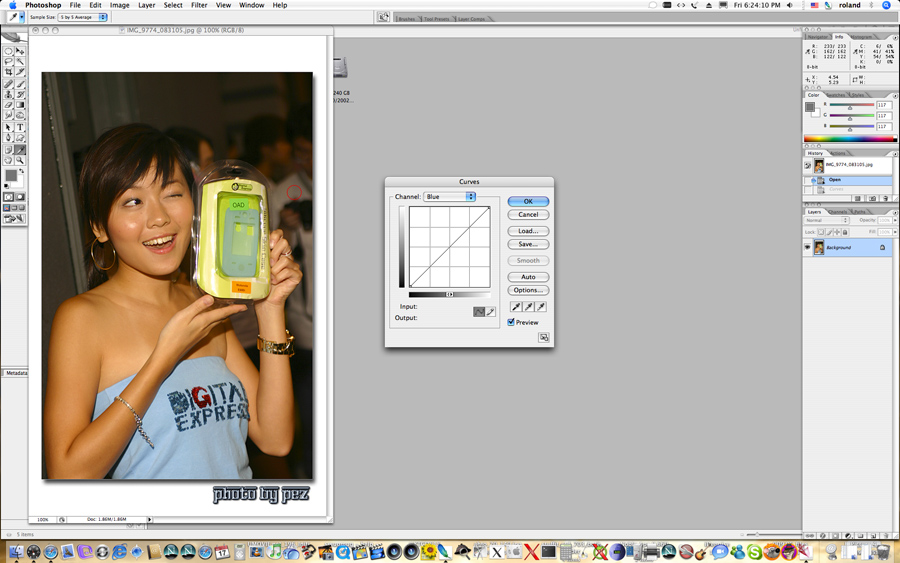
Task: Choose the Magic Wand tool
Action: [x=20, y=61]
